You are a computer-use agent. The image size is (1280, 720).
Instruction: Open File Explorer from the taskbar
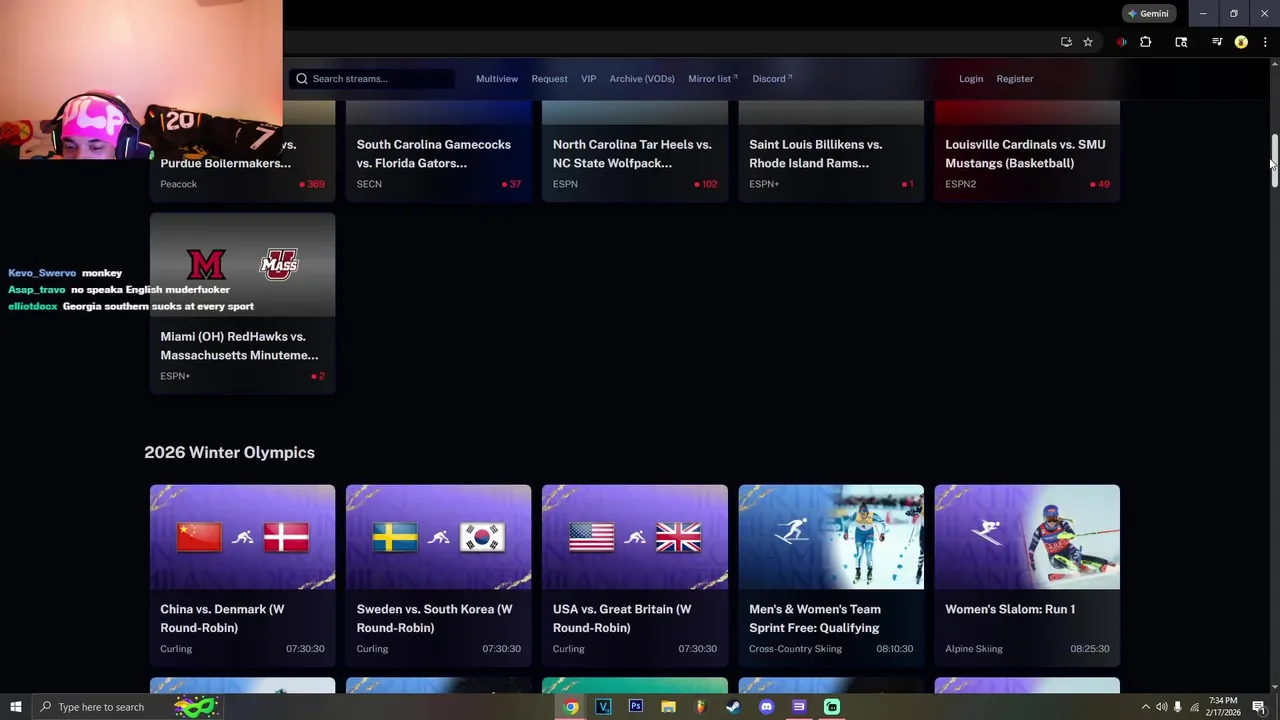pyautogui.click(x=668, y=707)
